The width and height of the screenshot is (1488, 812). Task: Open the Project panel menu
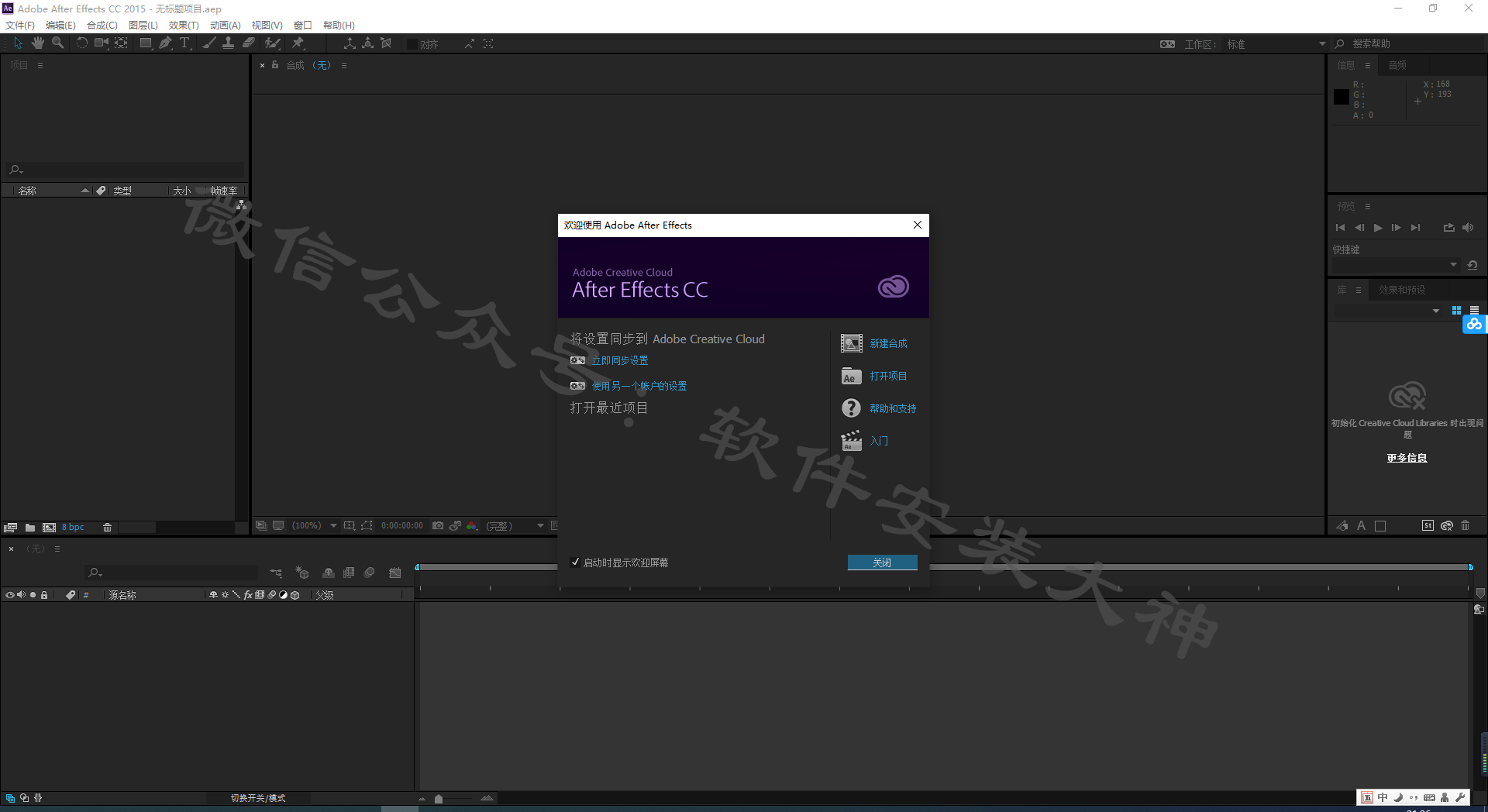click(40, 65)
